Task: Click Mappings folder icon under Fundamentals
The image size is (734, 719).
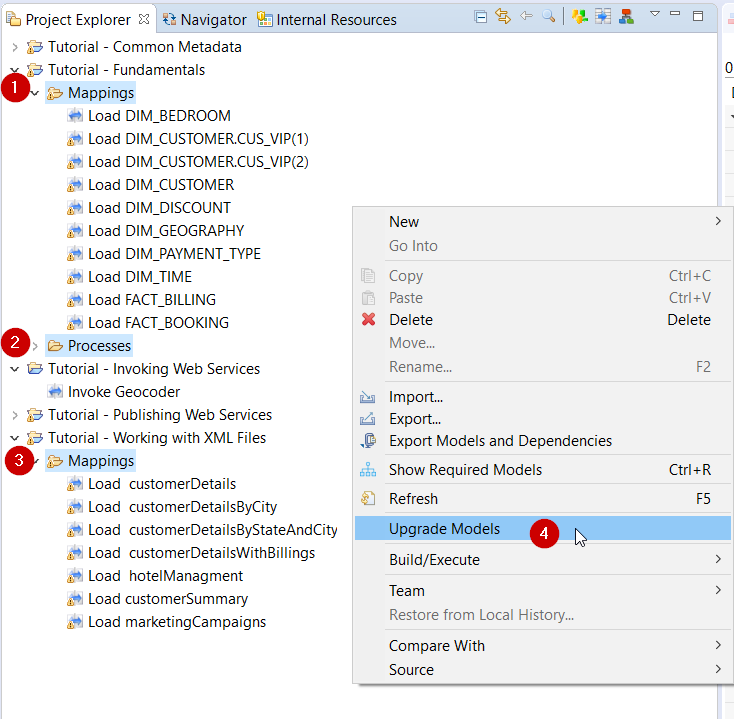Action: tap(55, 93)
